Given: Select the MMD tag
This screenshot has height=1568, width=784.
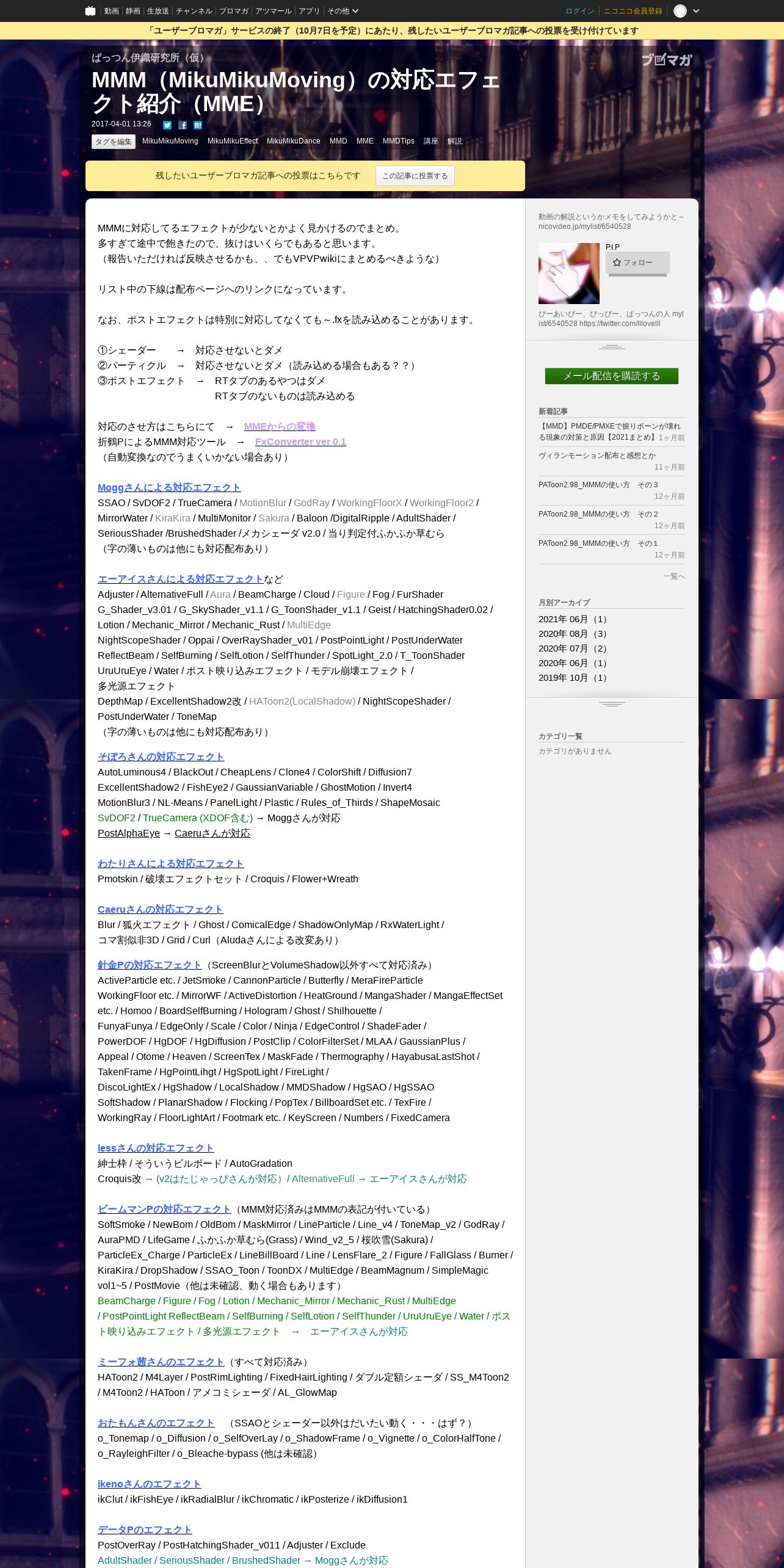Looking at the screenshot, I should [x=338, y=141].
